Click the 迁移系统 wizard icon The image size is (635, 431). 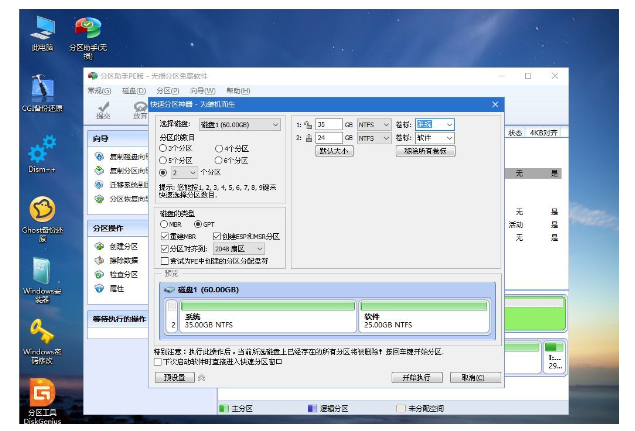pos(99,185)
